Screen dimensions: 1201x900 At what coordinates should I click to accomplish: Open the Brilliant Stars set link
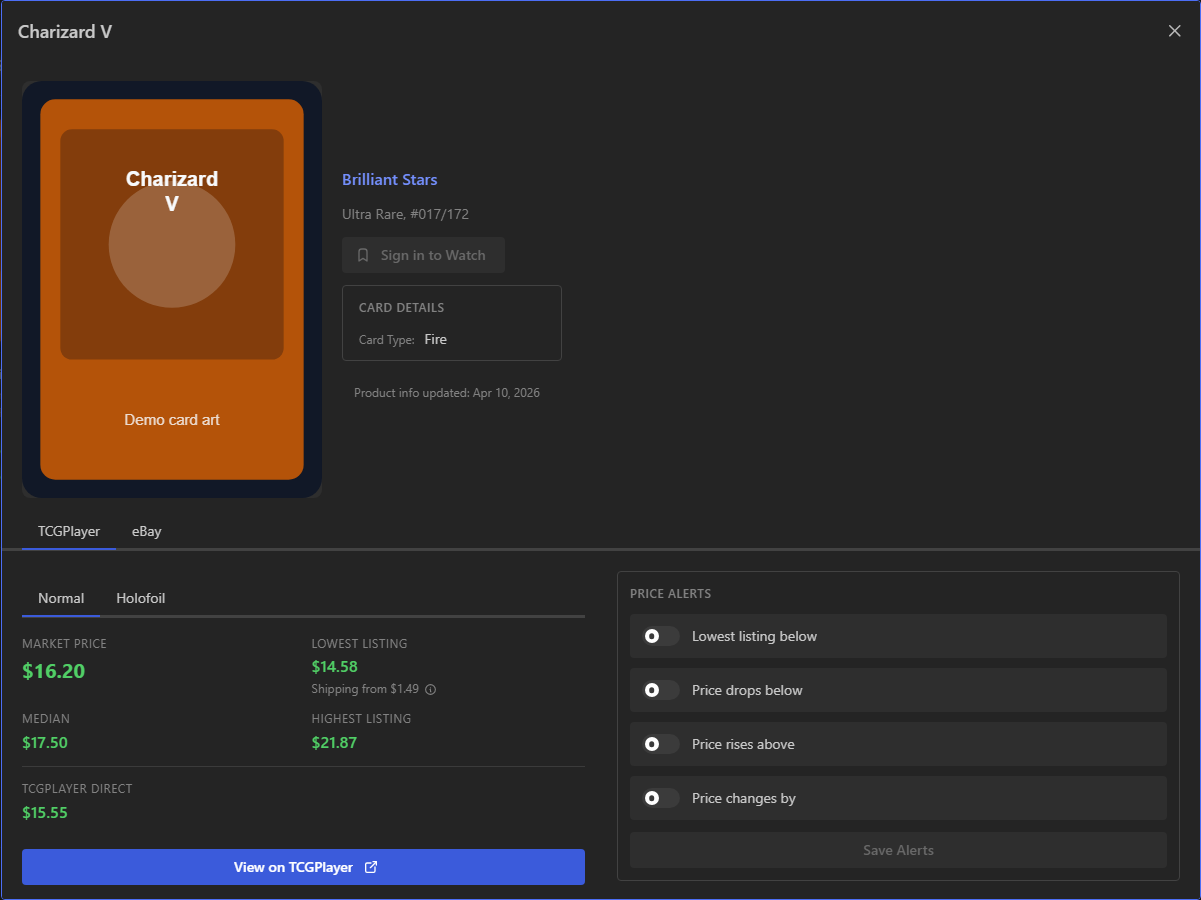(390, 180)
